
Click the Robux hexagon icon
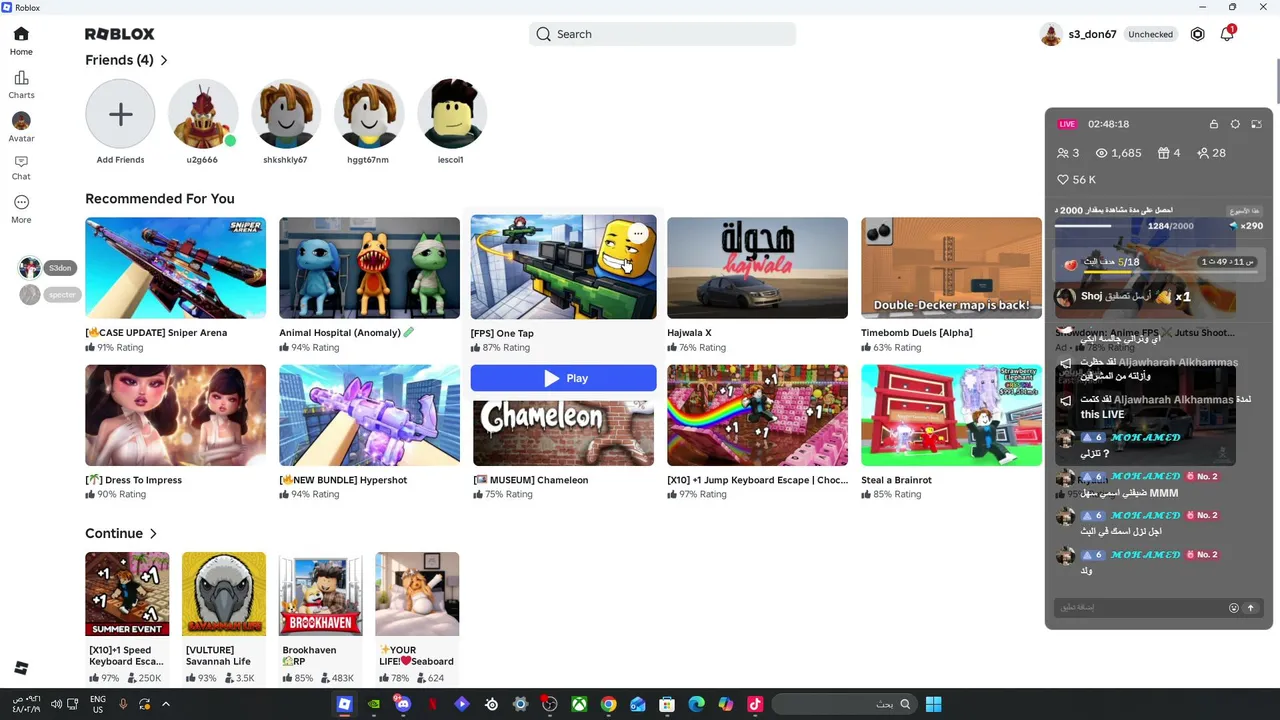pos(1198,34)
